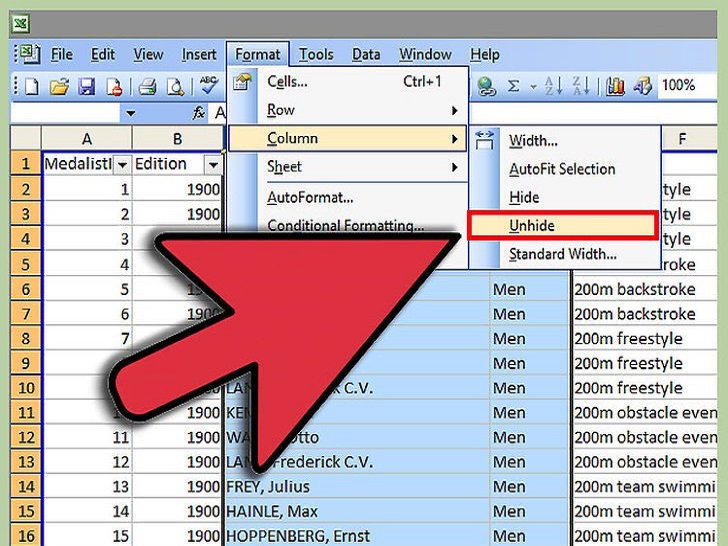
Task: Select Unhide in Column submenu
Action: 563,226
